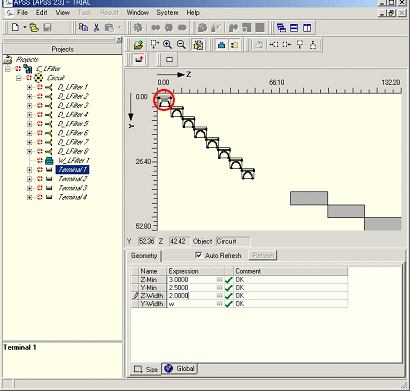Select W_LFilter 1 in the tree

[73, 161]
